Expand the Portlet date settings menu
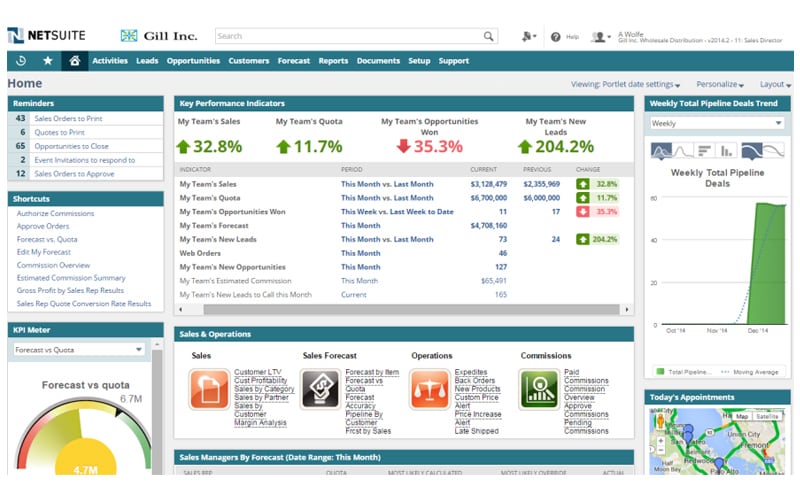Viewport: 800px width, 500px height. pos(626,84)
